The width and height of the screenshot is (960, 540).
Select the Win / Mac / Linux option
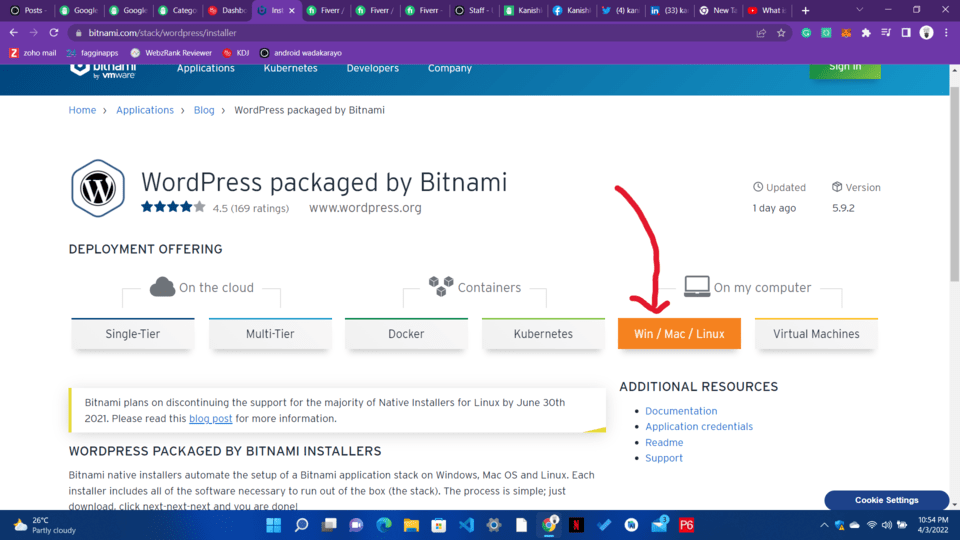[679, 334]
